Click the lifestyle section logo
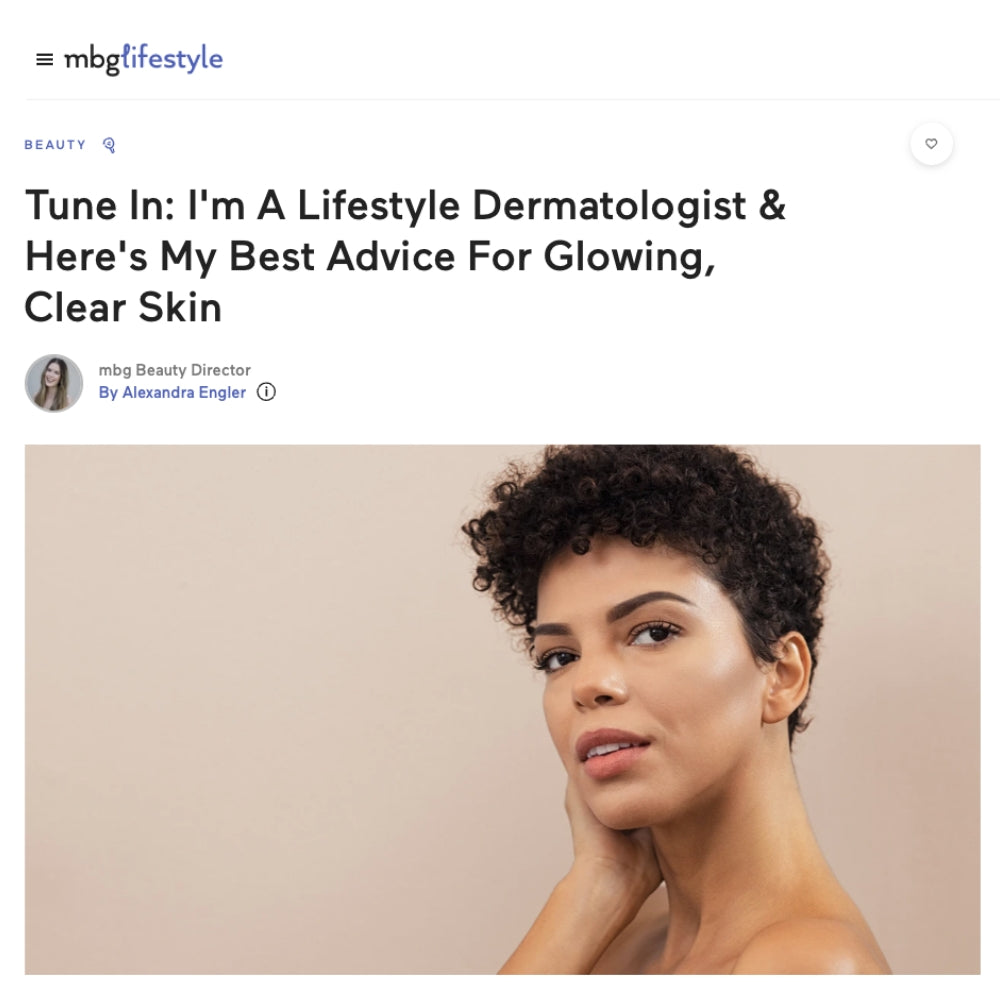The image size is (1000, 1000). pyautogui.click(x=172, y=59)
